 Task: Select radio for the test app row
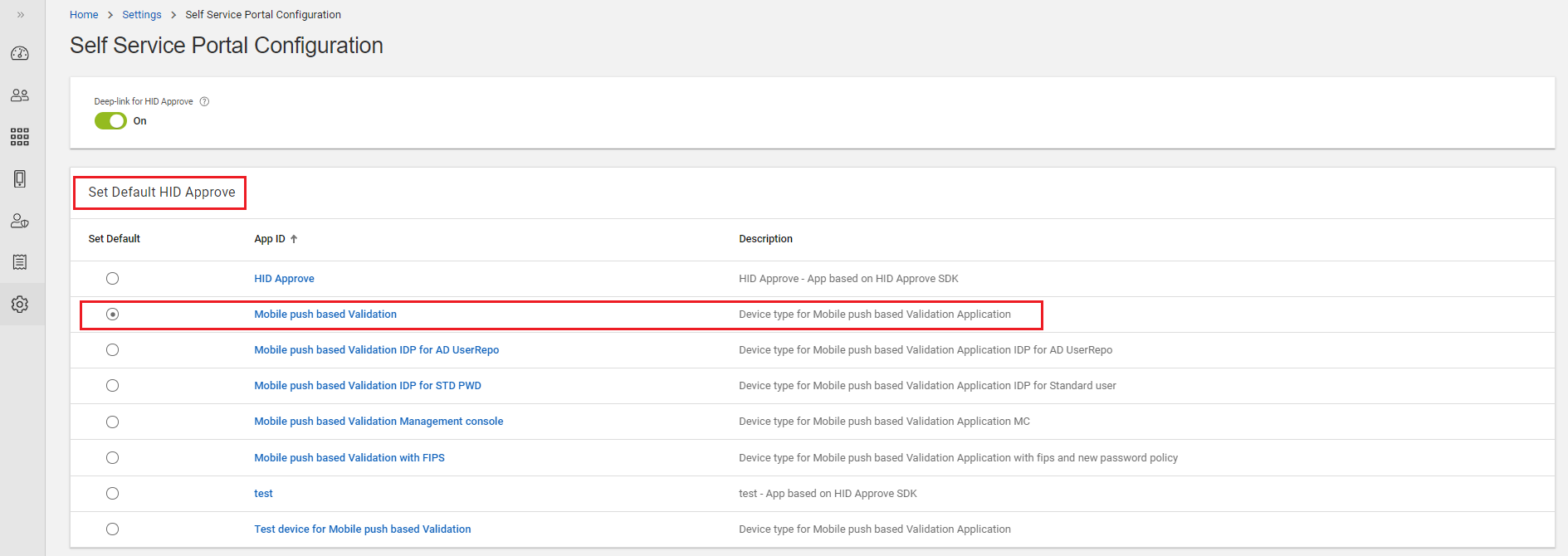click(113, 494)
